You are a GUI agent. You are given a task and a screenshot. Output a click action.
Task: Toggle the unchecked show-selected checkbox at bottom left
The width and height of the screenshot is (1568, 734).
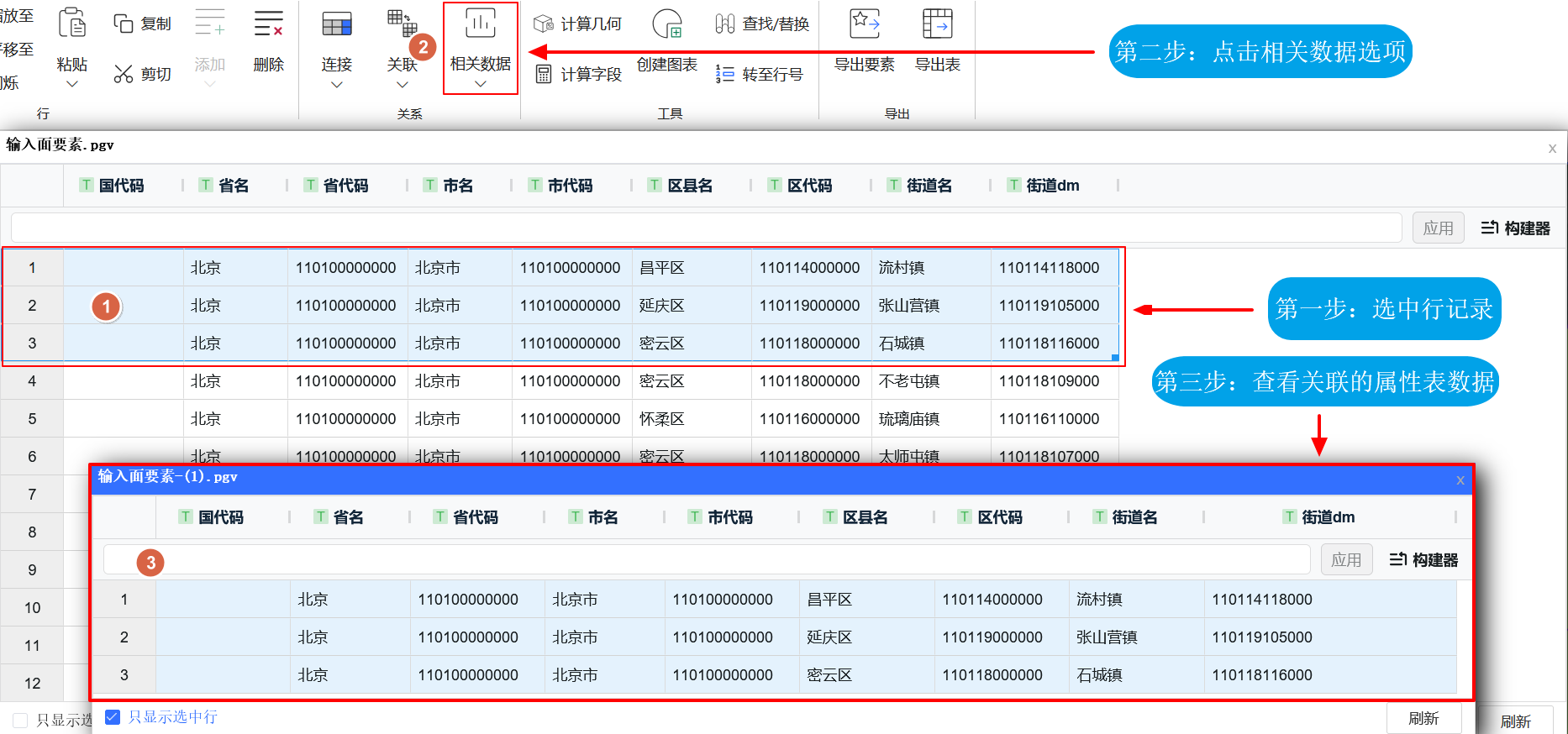20,721
